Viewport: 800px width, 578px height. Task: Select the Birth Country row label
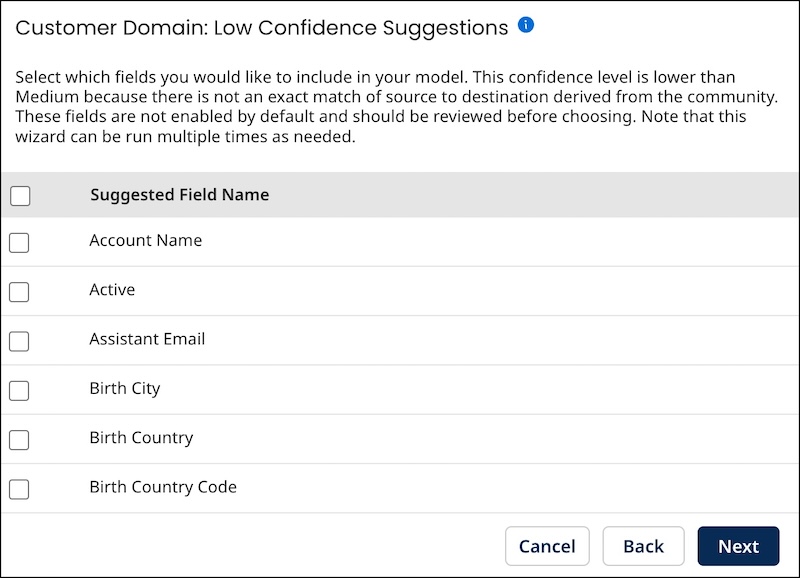[141, 438]
